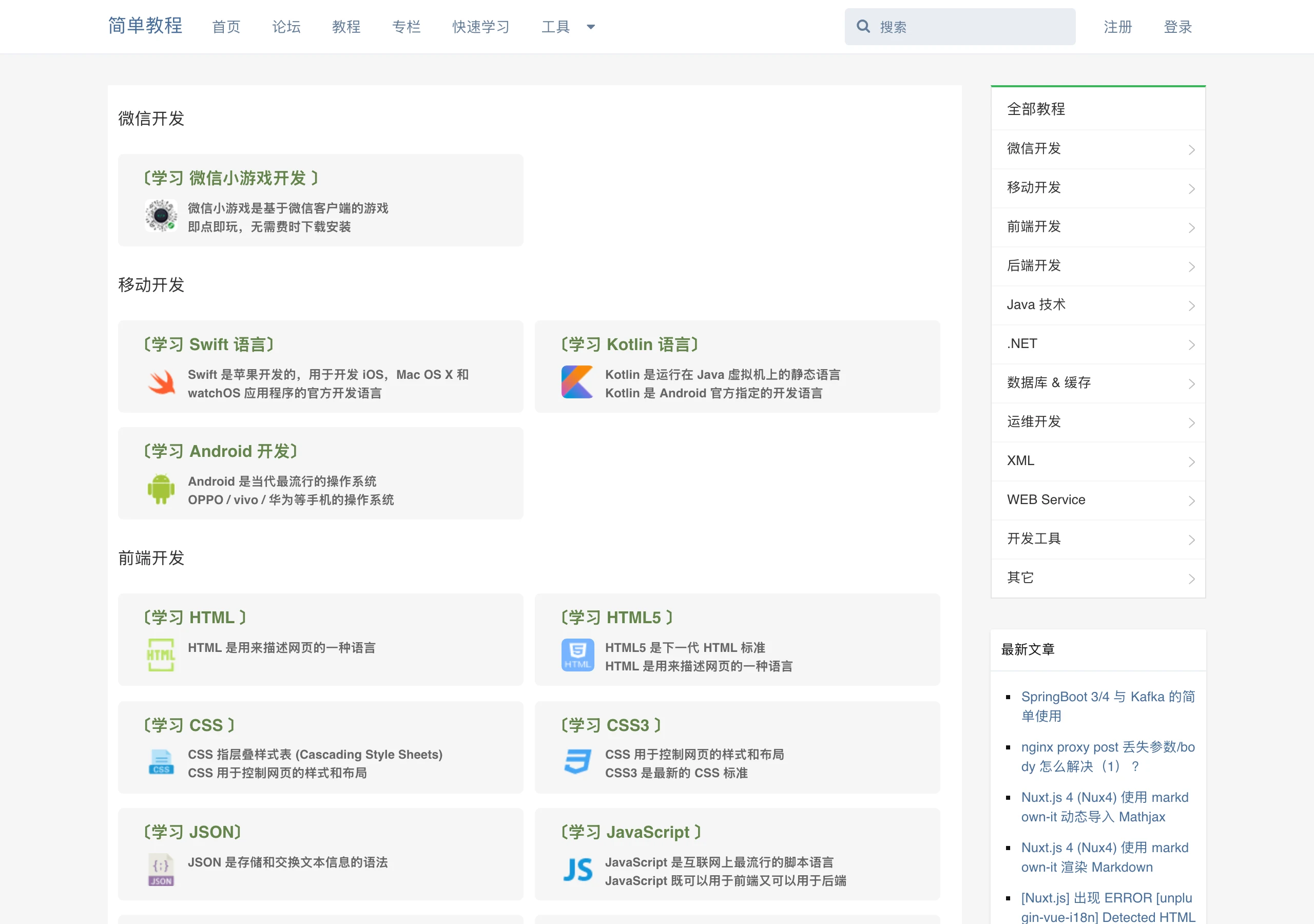
Task: Click the 全部教程 sidebar heading
Action: pos(1036,109)
